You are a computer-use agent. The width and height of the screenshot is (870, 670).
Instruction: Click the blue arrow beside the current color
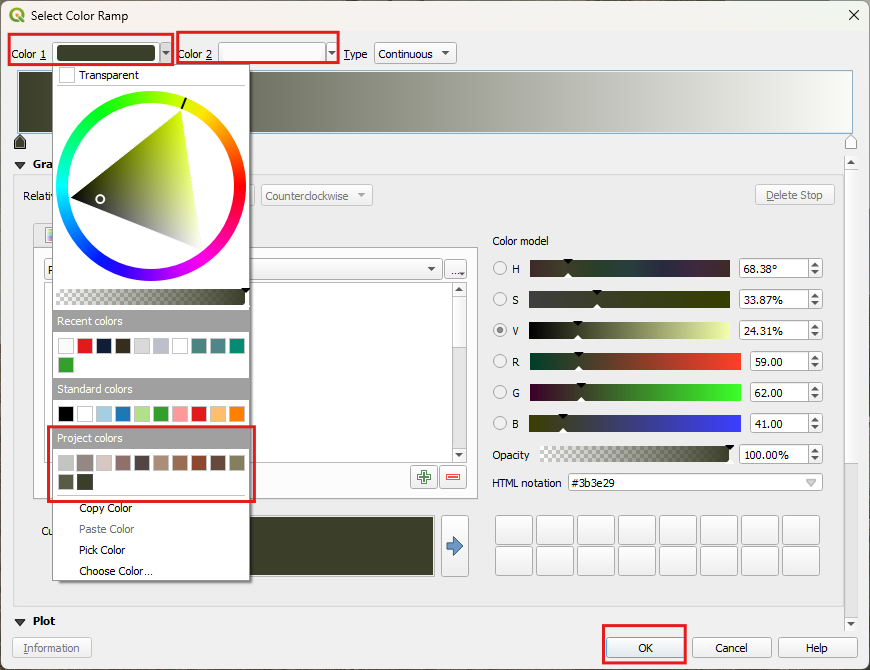(x=455, y=545)
